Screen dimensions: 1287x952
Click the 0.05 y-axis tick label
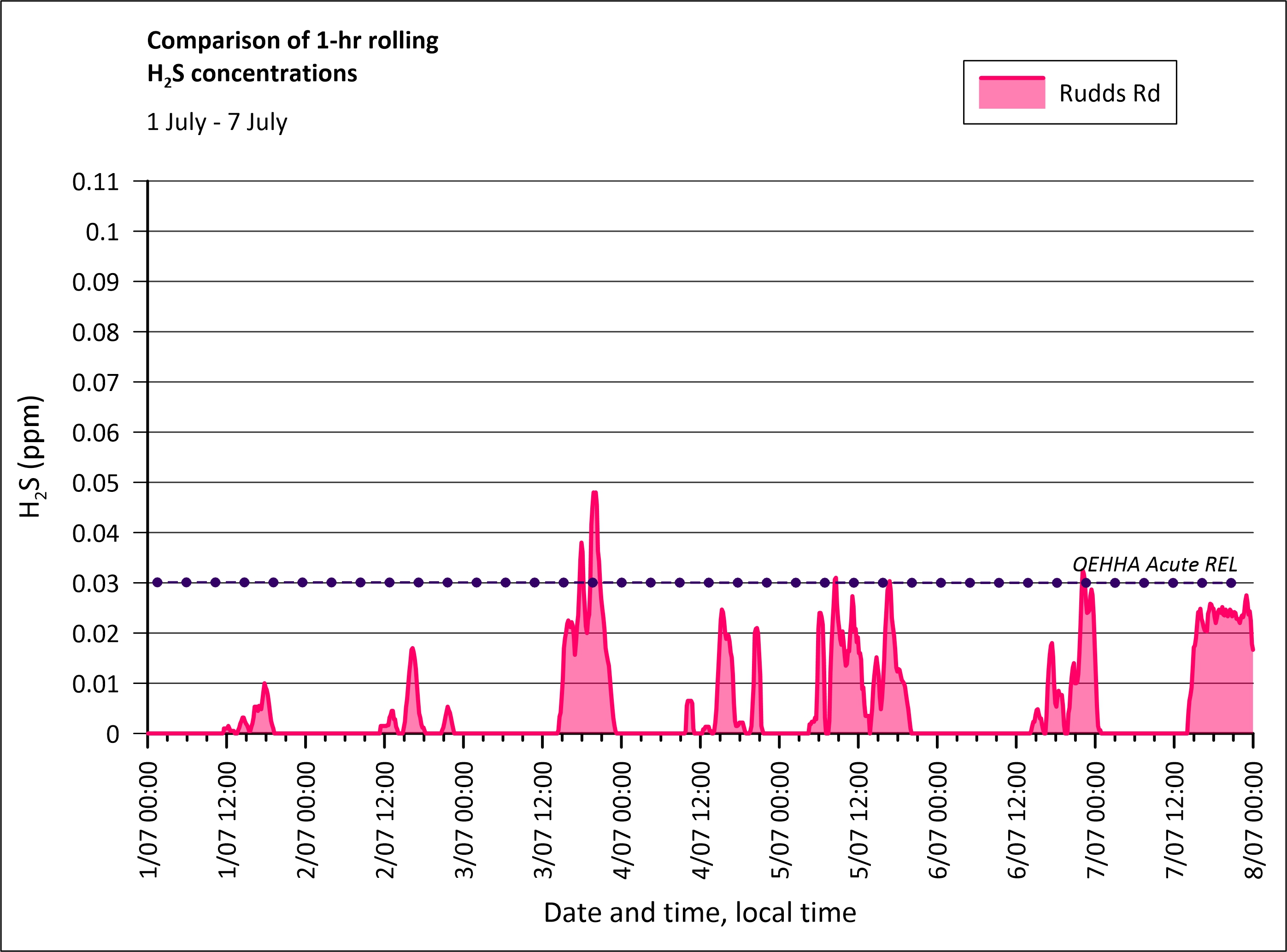click(95, 483)
